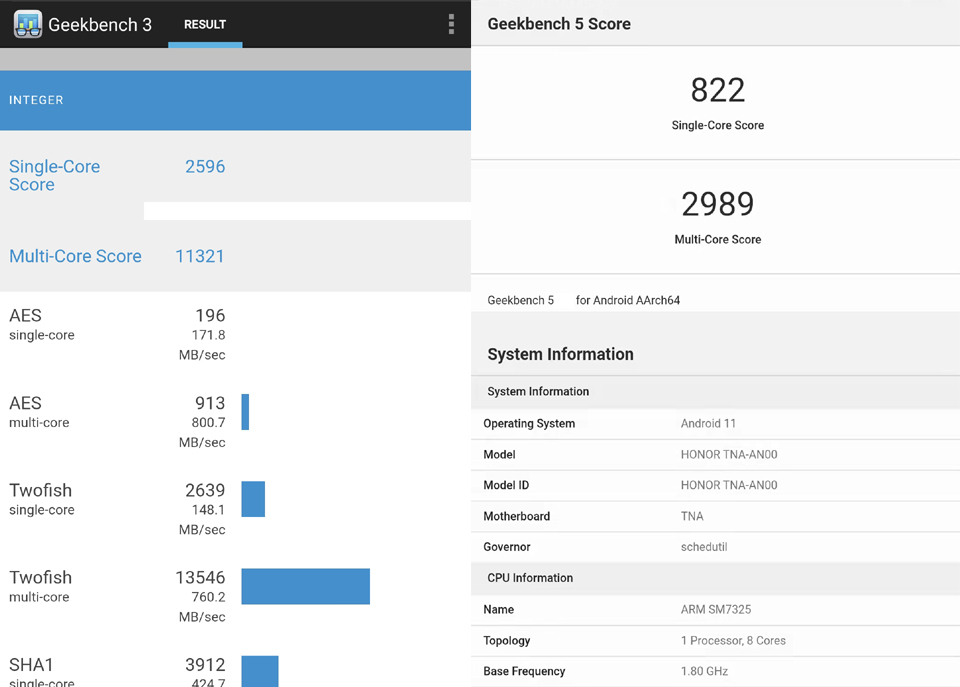Screen dimensions: 960x687
Task: Tap the SHA1 score 3912
Action: (205, 665)
